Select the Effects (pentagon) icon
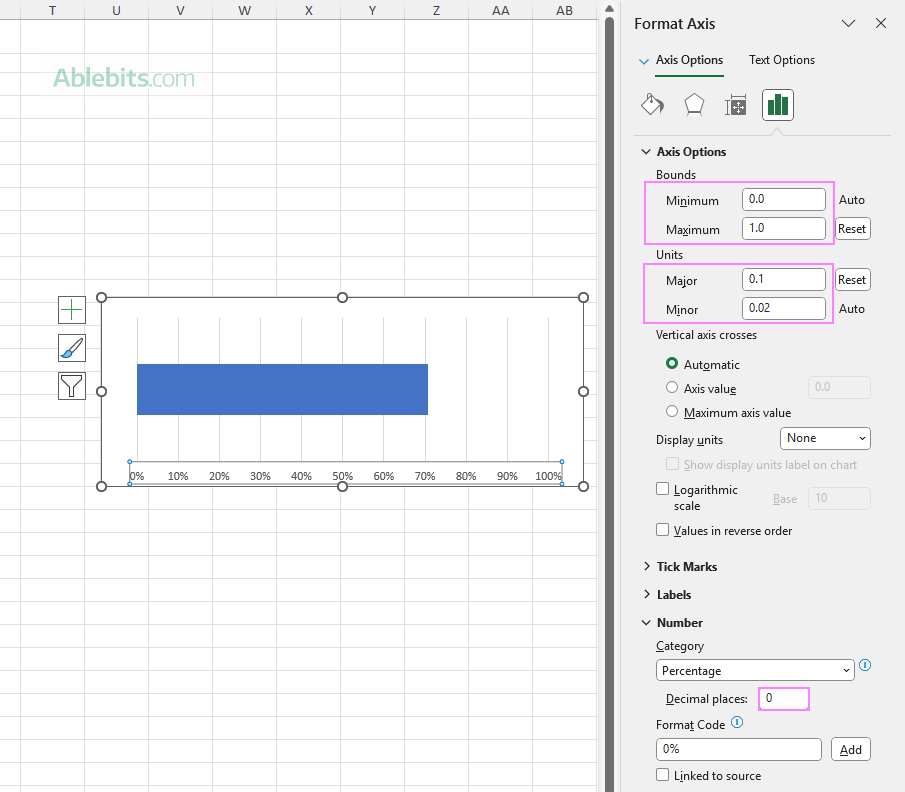Viewport: 905px width, 792px height. click(694, 104)
